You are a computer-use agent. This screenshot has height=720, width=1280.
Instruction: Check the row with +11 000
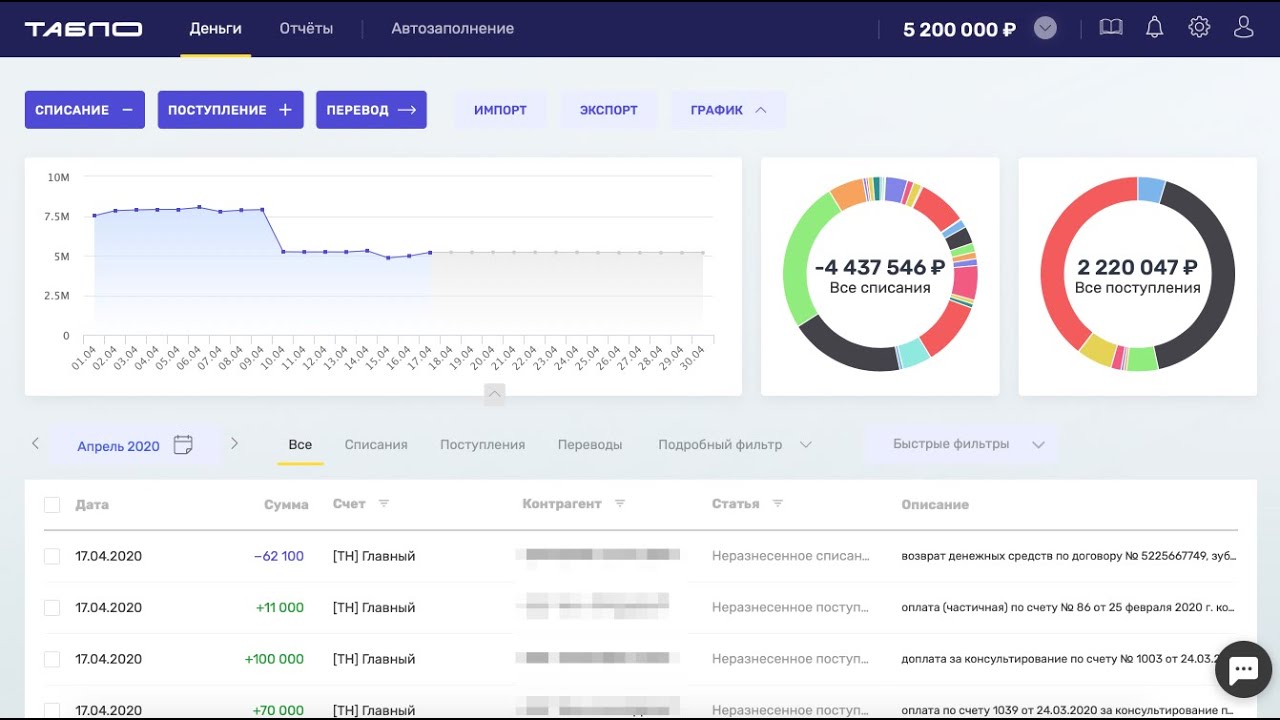tap(52, 608)
